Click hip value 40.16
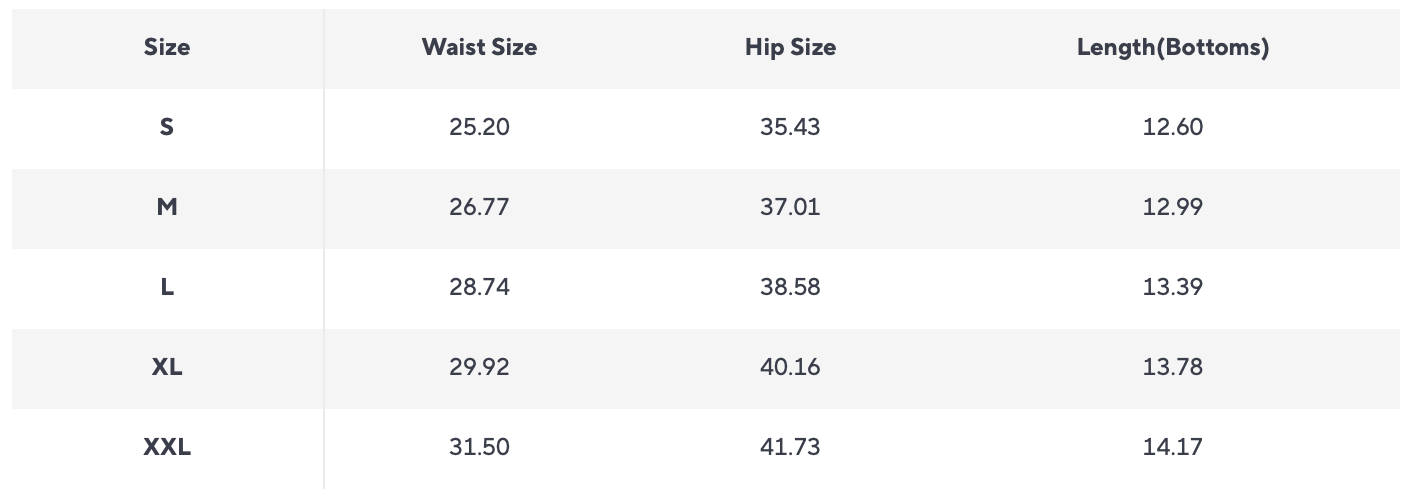Viewport: 1418px width, 498px height. point(790,367)
